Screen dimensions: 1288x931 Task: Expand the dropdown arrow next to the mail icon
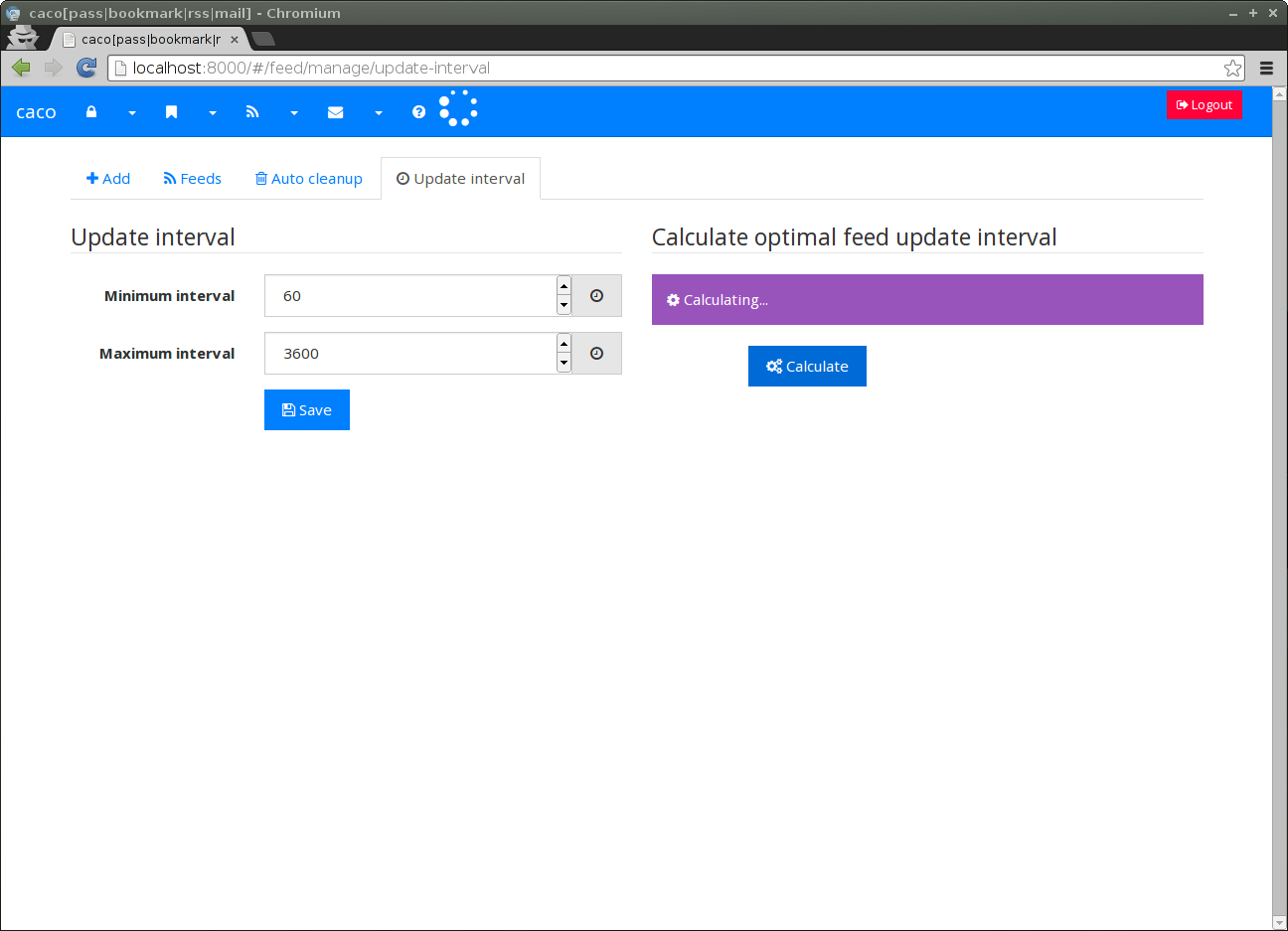point(379,113)
